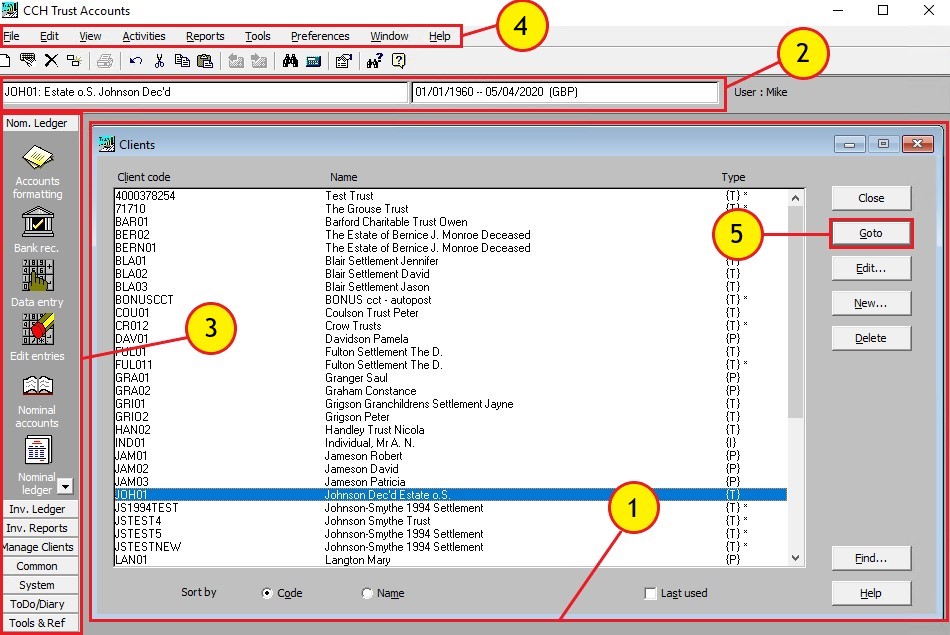This screenshot has width=950, height=635.
Task: Open the Nominal ledger sidebar icon
Action: coord(37,465)
